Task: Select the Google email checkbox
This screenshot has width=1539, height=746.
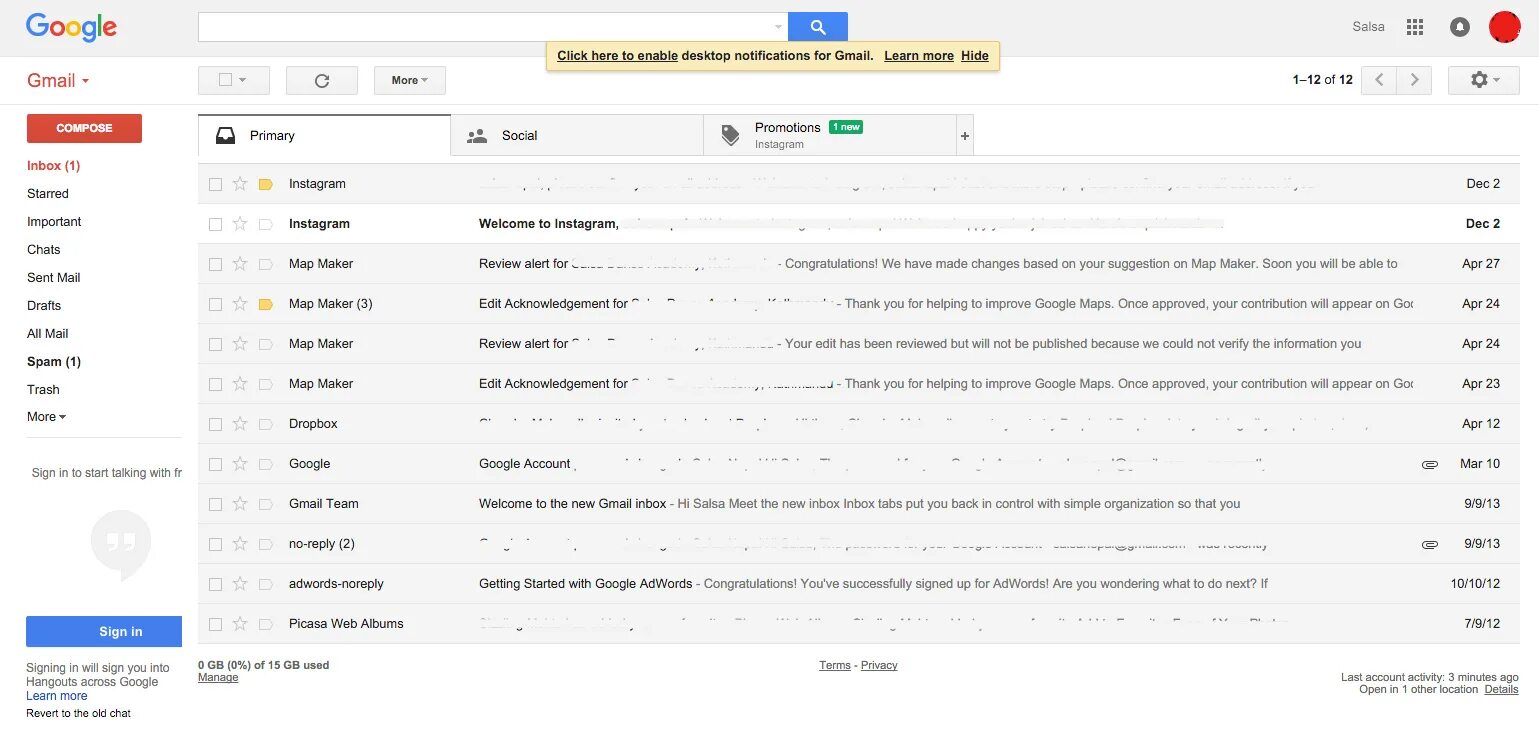Action: (215, 464)
